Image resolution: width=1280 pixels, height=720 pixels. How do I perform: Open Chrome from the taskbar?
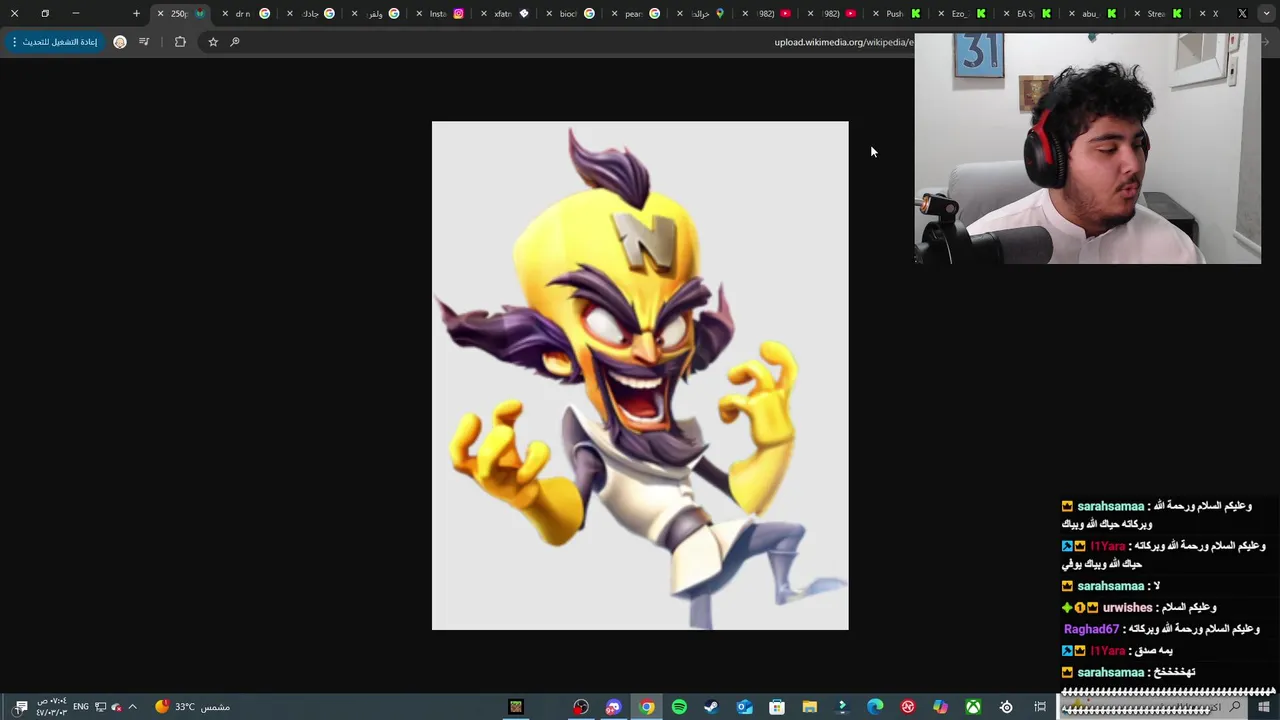point(647,707)
